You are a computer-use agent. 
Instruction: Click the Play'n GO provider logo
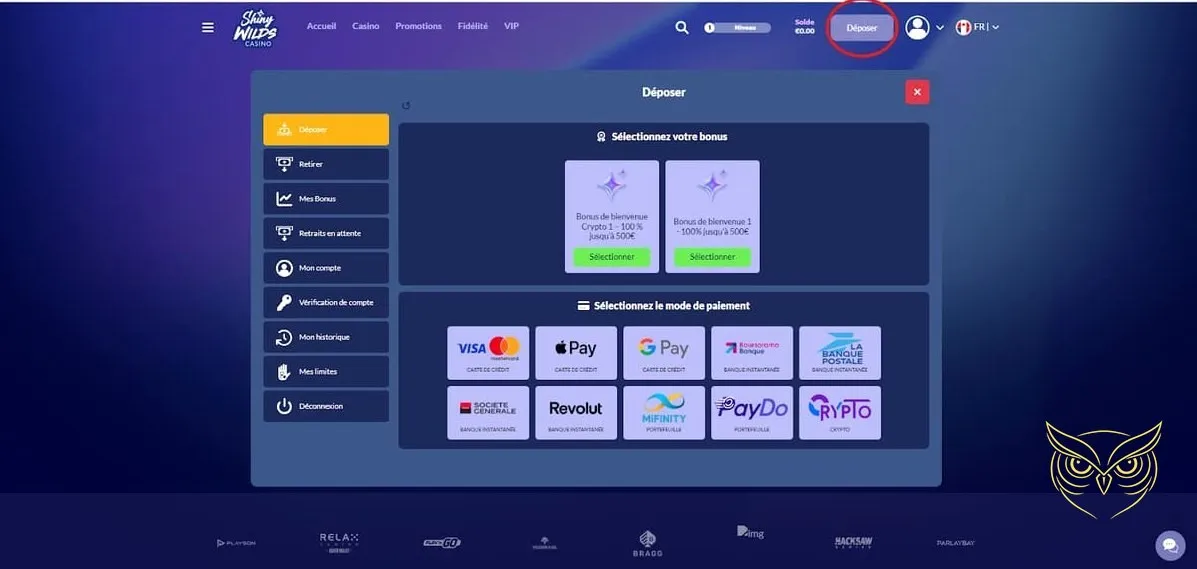(442, 543)
